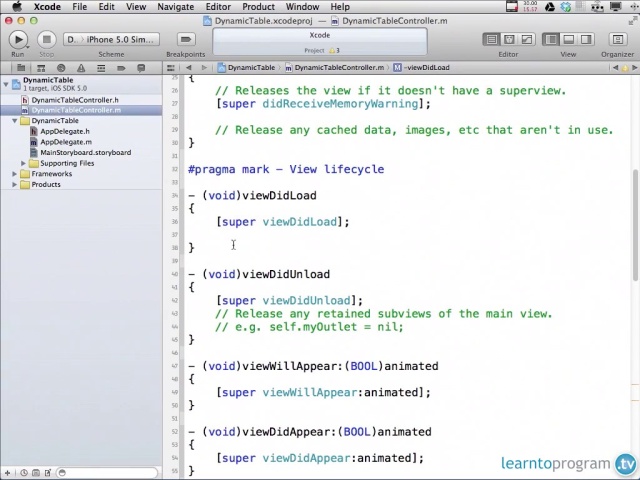Click the pragma mark View lifecycle line
The image size is (640, 480).
click(286, 169)
